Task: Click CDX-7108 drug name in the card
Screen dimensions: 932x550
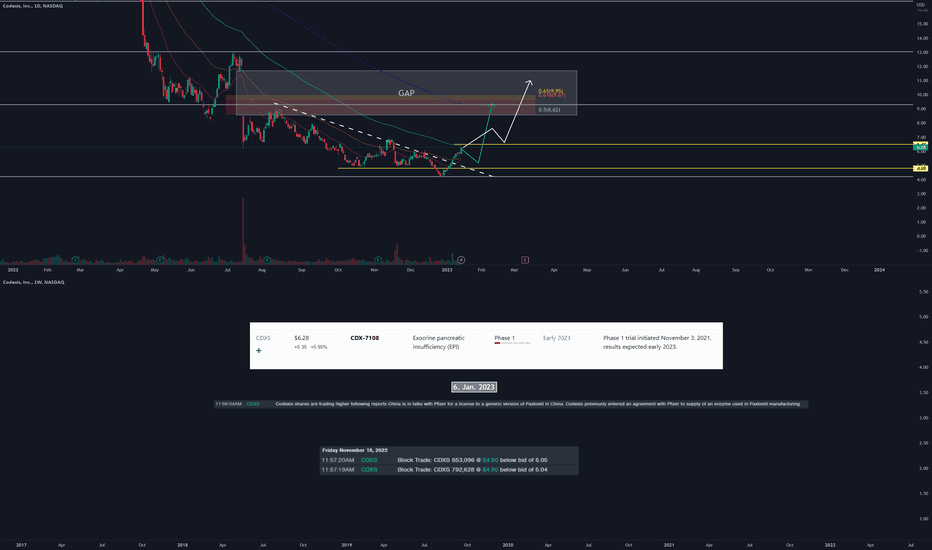Action: click(x=364, y=338)
